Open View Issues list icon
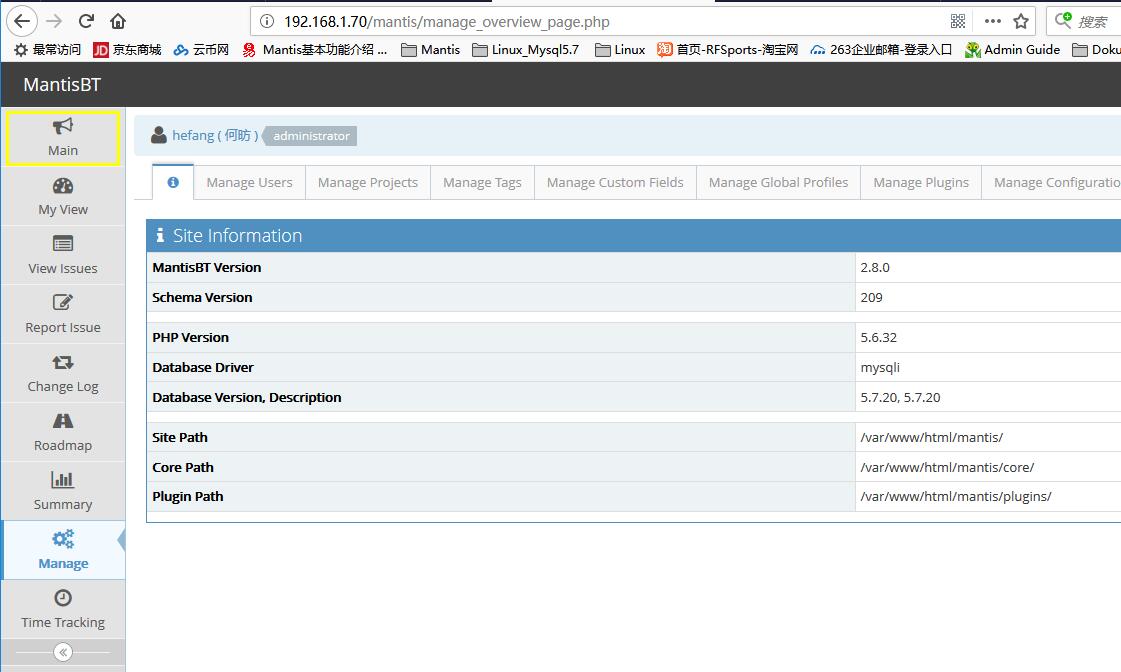Image resolution: width=1121 pixels, height=672 pixels. click(x=63, y=244)
